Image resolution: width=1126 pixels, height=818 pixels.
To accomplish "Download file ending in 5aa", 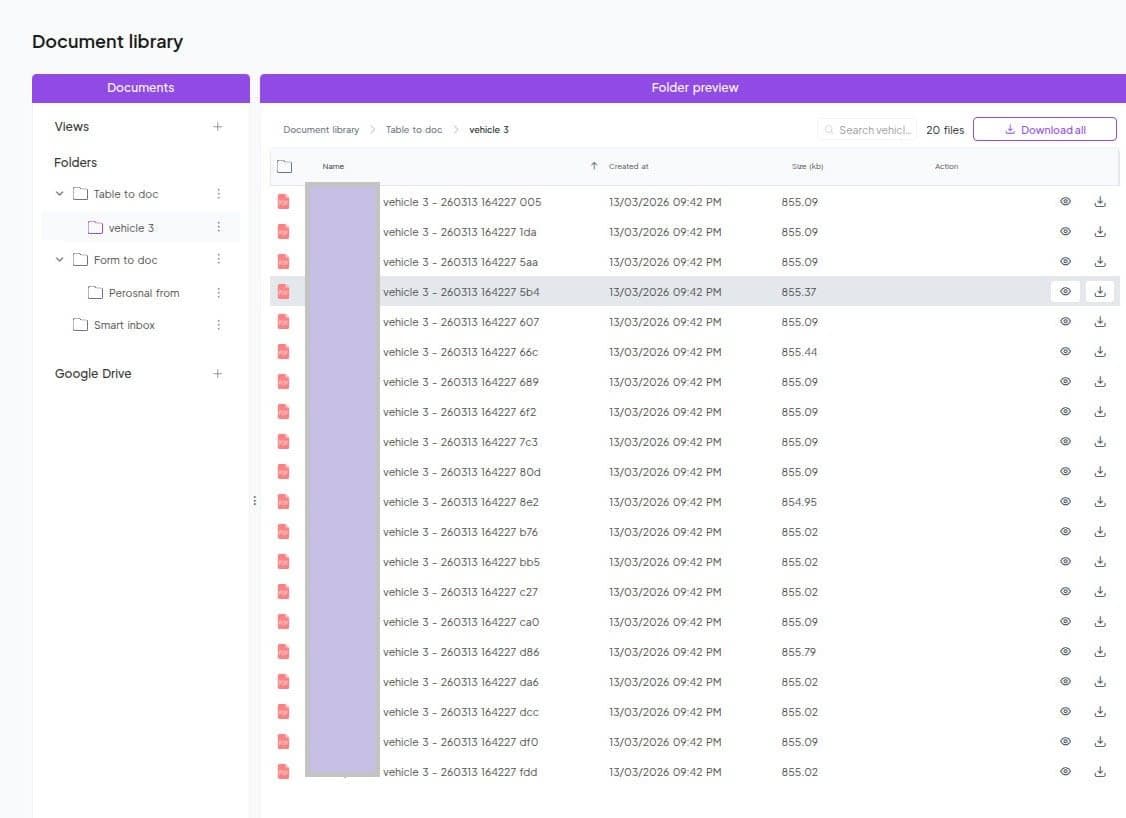I will click(x=1099, y=262).
